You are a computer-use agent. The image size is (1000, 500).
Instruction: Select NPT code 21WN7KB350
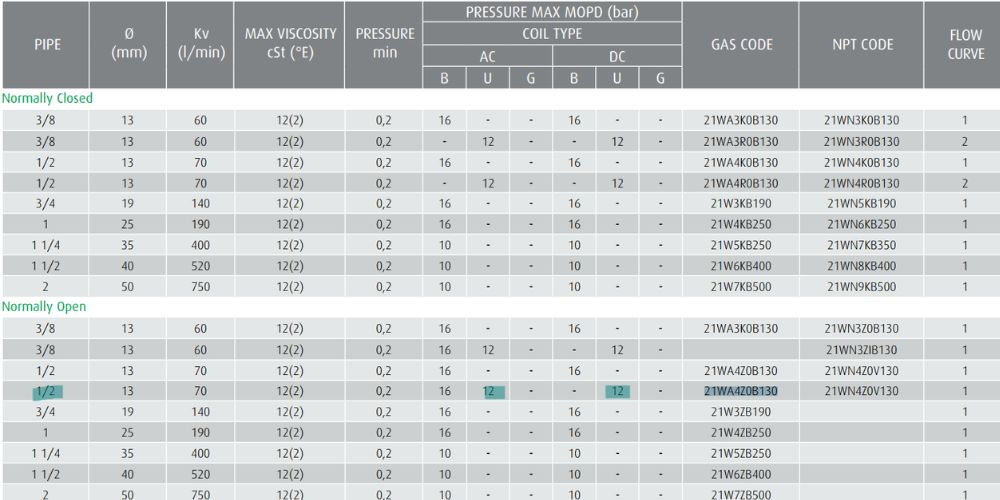click(862, 245)
